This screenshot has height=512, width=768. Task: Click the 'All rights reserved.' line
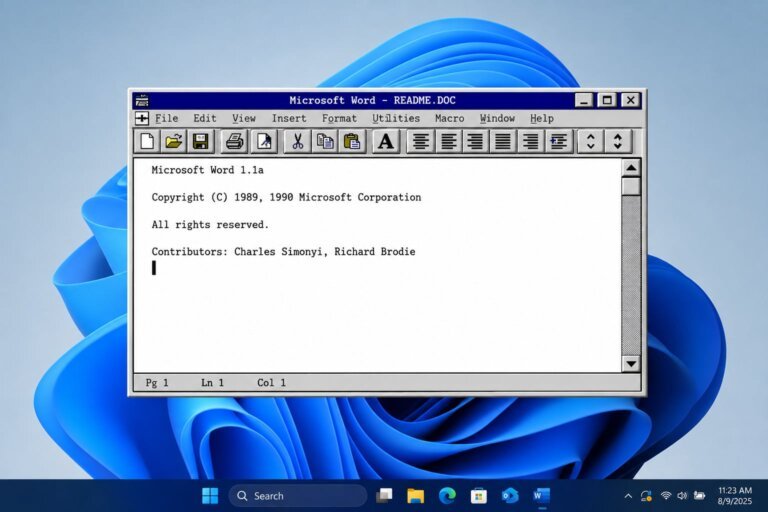[210, 225]
